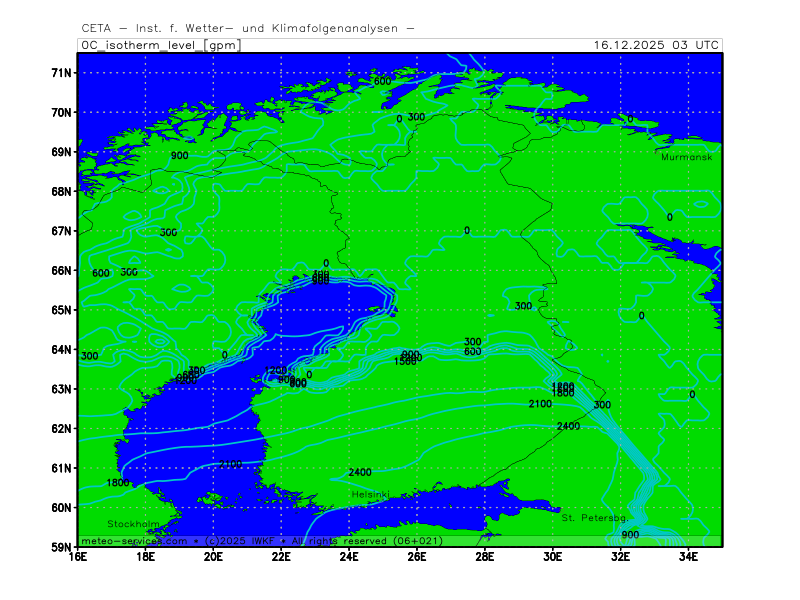Click the 30E longitude axis label

(552, 558)
